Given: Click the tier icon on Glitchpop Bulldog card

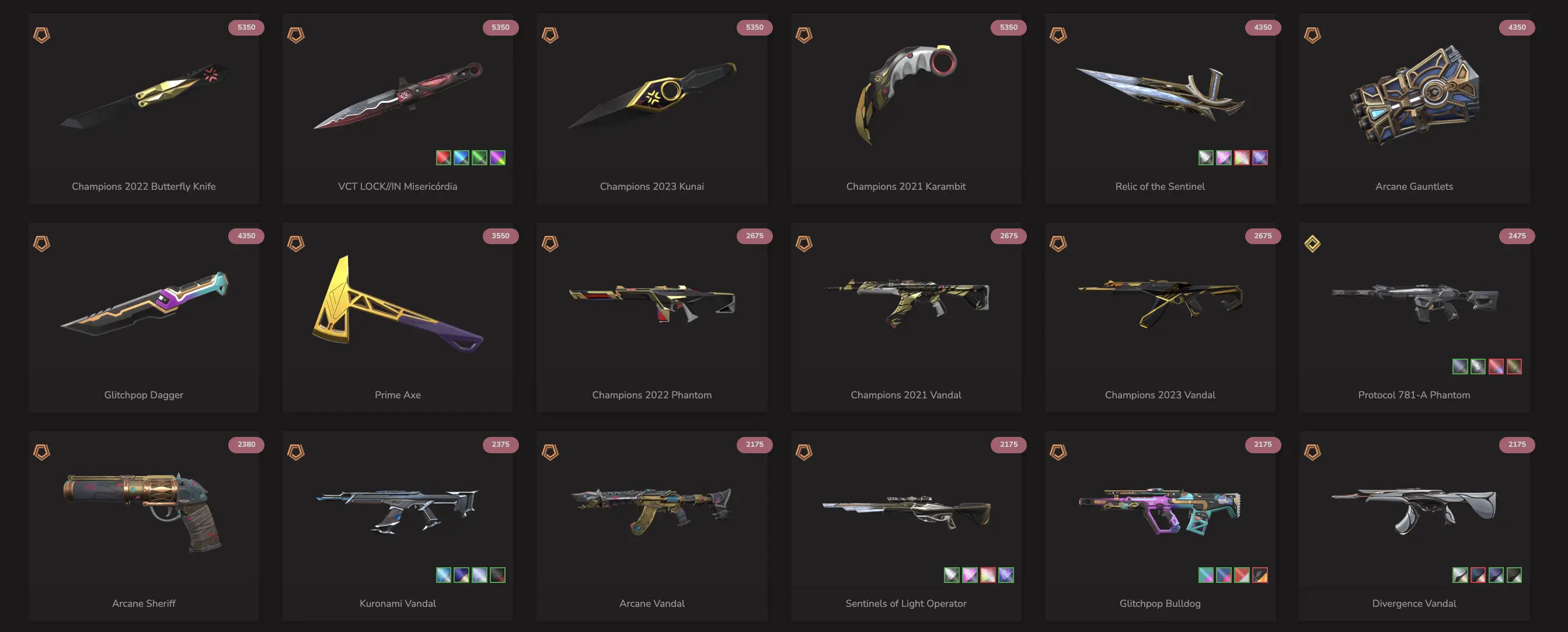Looking at the screenshot, I should tap(1058, 452).
